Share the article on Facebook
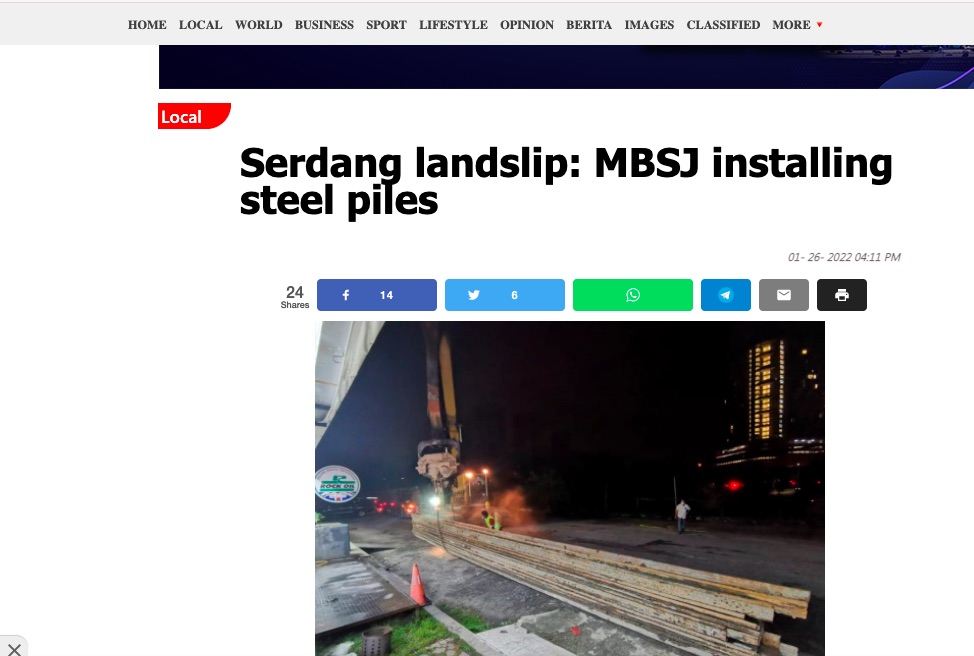 [x=376, y=295]
